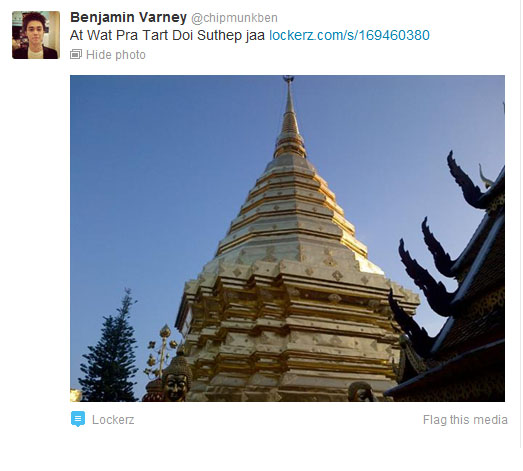Open the lockerz.com/s/169460380 link

[x=350, y=35]
